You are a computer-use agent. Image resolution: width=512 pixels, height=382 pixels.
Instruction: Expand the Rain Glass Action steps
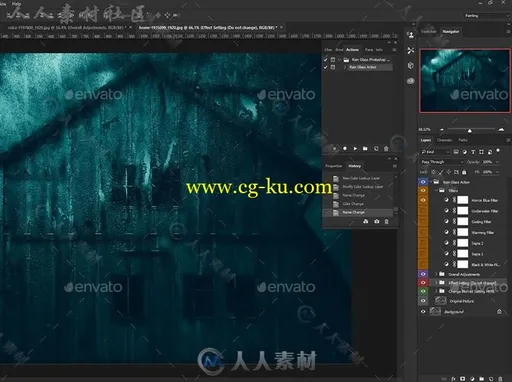click(344, 67)
